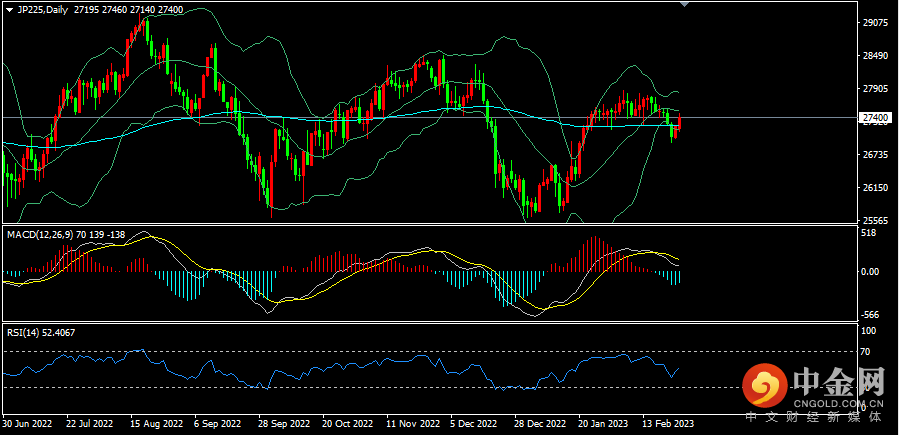Click the 29075 price axis label

(x=875, y=22)
